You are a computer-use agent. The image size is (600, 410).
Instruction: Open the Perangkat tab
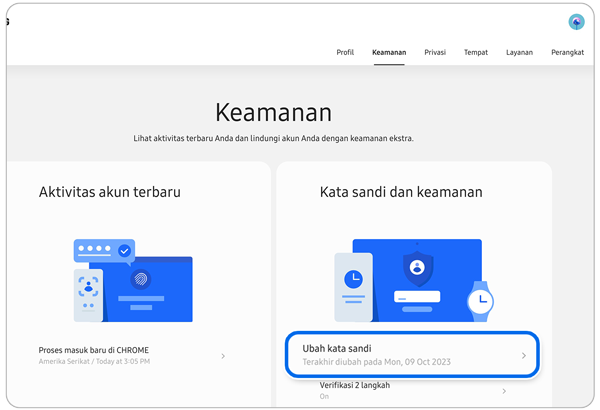[567, 52]
